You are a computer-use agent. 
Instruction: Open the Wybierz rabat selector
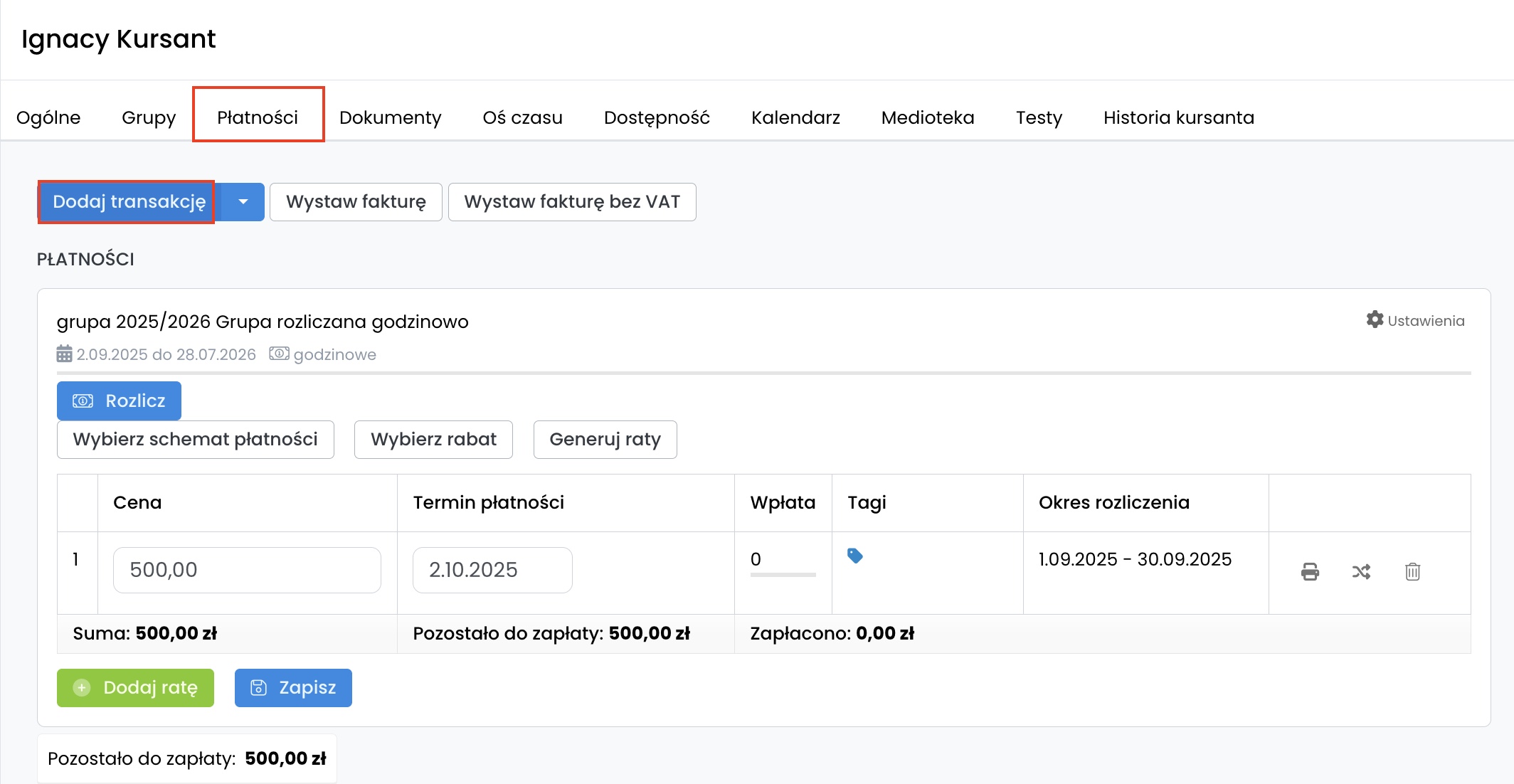coord(433,440)
